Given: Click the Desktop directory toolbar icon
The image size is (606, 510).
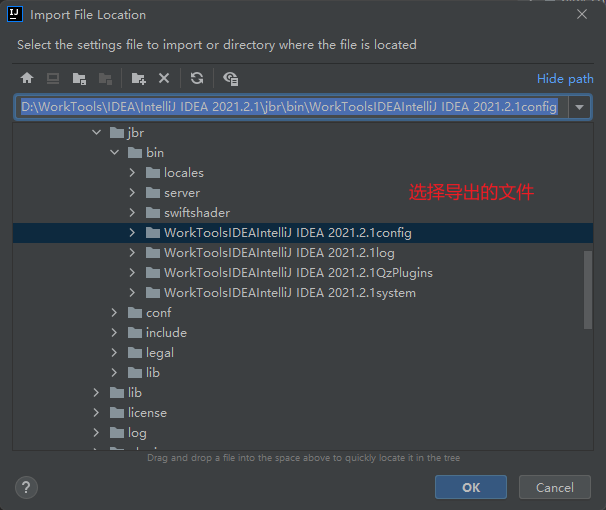Looking at the screenshot, I should 53,78.
